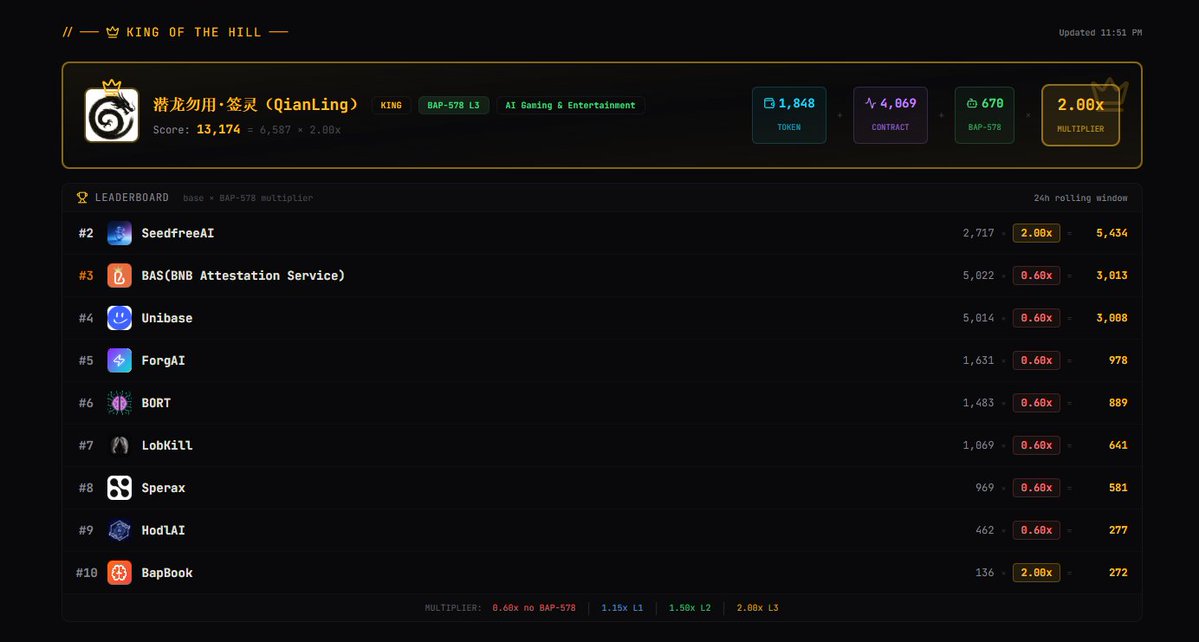Screen dimensions: 1199x642
Task: Click BORT's 0.60x multiplier badge
Action: tap(1036, 403)
